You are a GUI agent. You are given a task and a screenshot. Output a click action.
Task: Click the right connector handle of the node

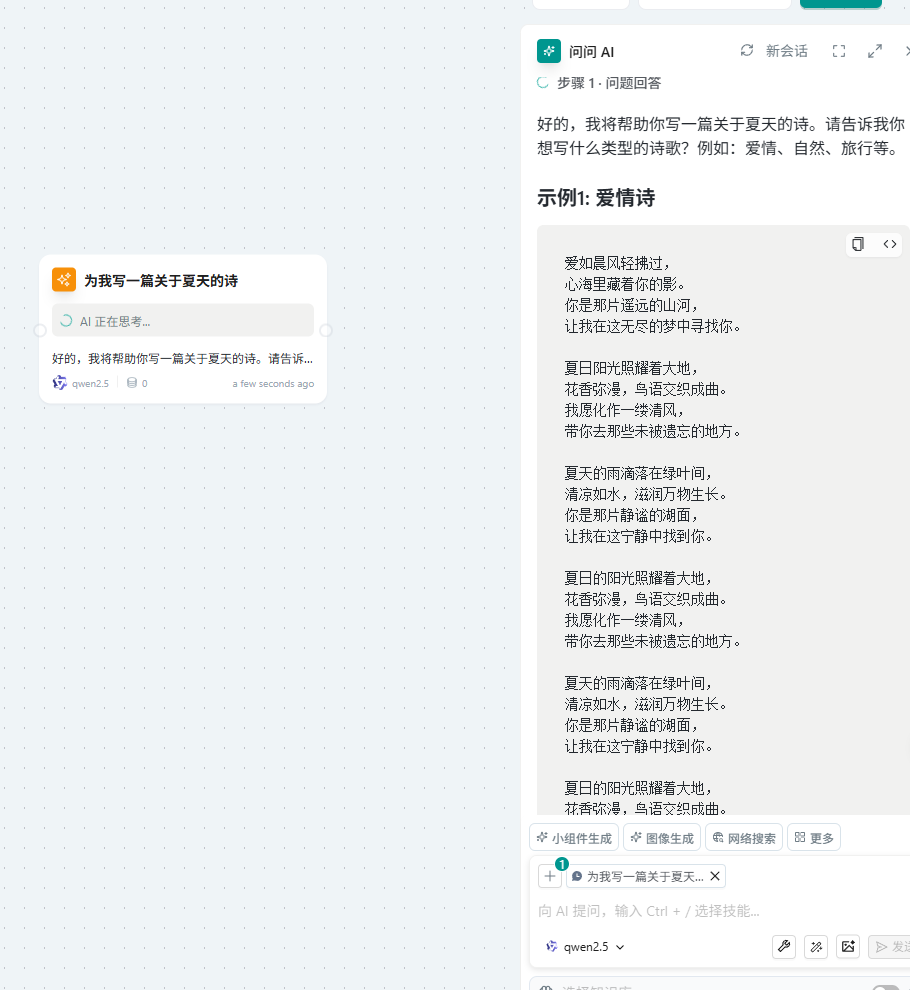click(326, 330)
